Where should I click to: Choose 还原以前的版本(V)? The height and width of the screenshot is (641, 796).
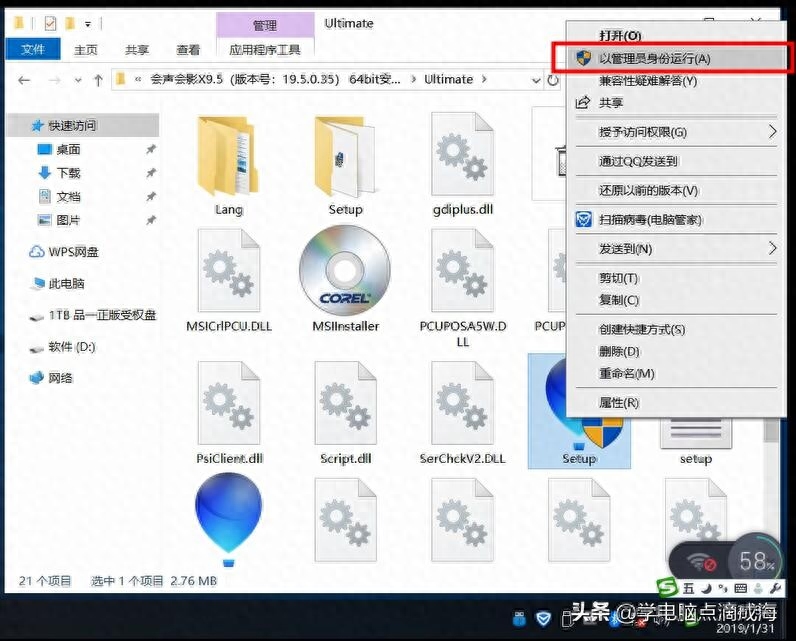675,191
